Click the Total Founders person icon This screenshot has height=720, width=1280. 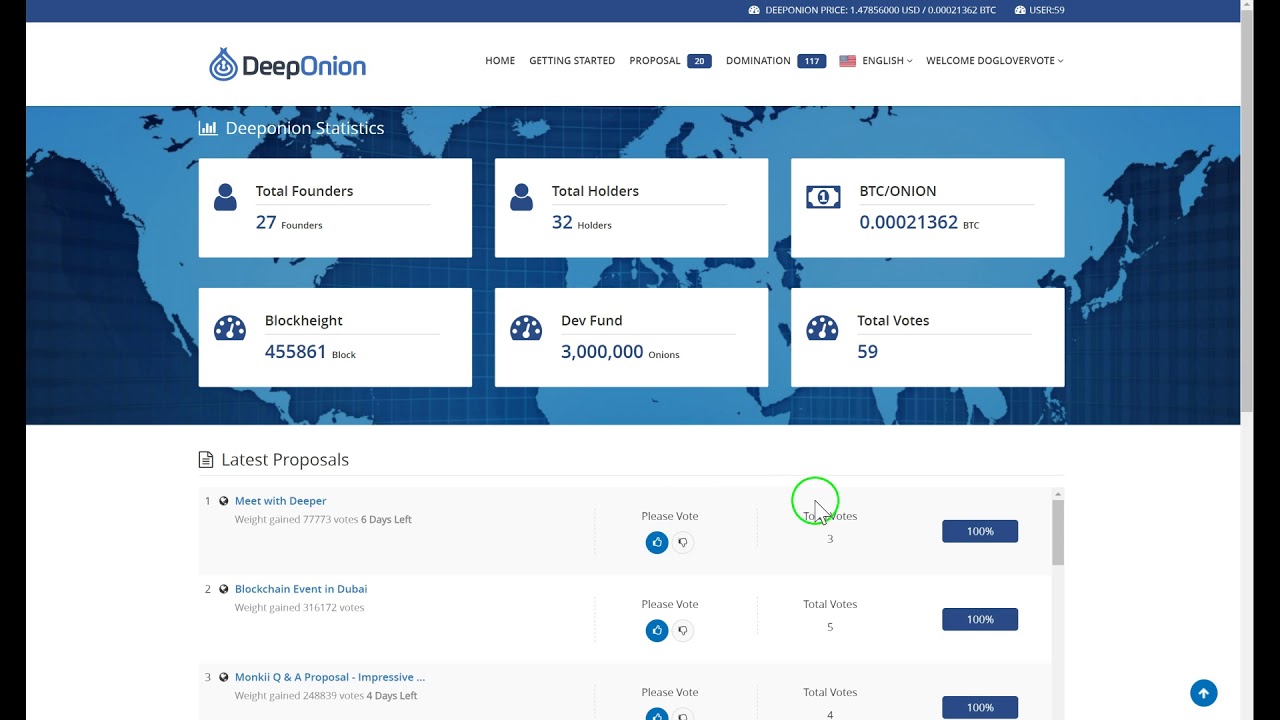(x=225, y=197)
